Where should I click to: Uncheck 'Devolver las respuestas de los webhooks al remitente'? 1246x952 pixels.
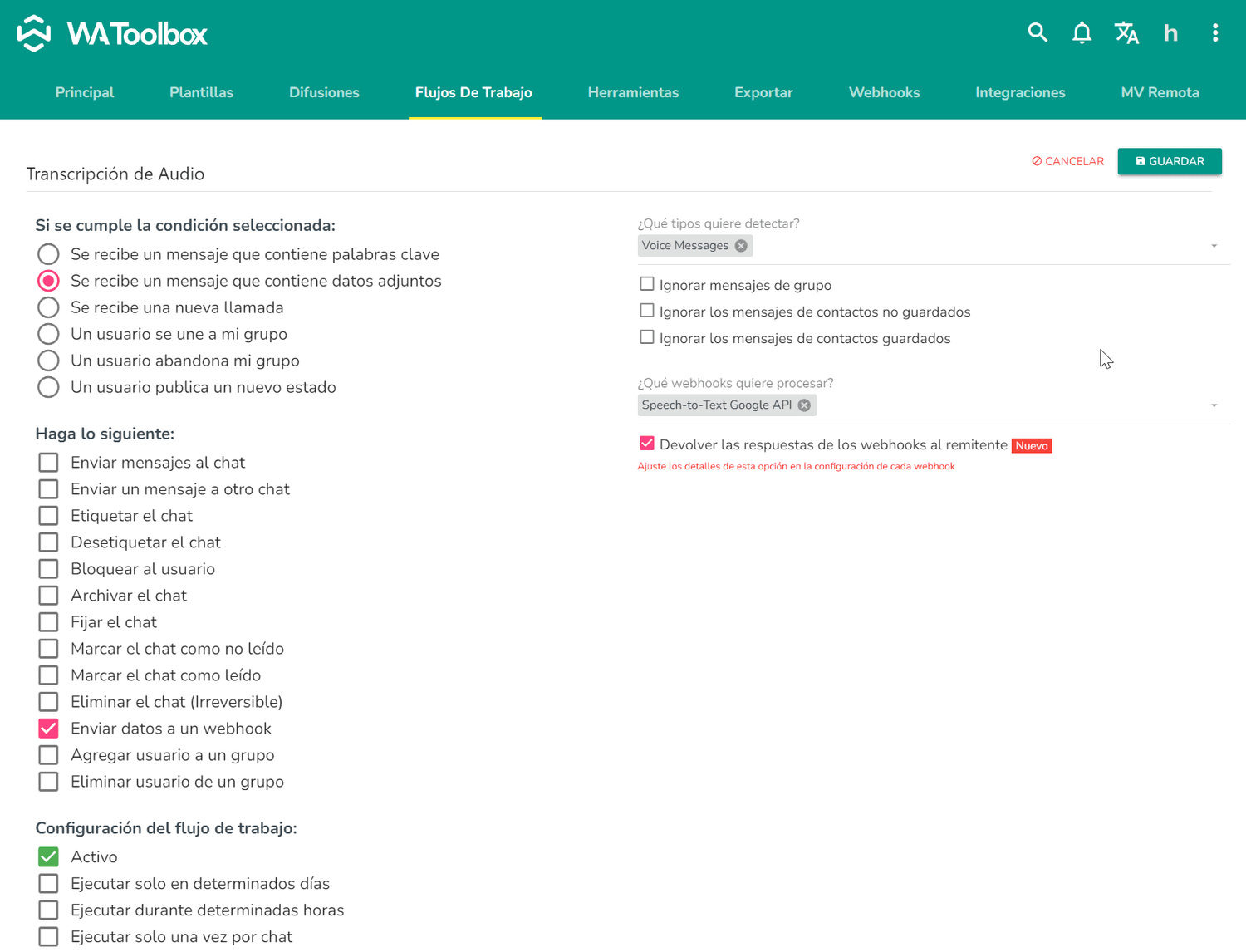coord(647,443)
